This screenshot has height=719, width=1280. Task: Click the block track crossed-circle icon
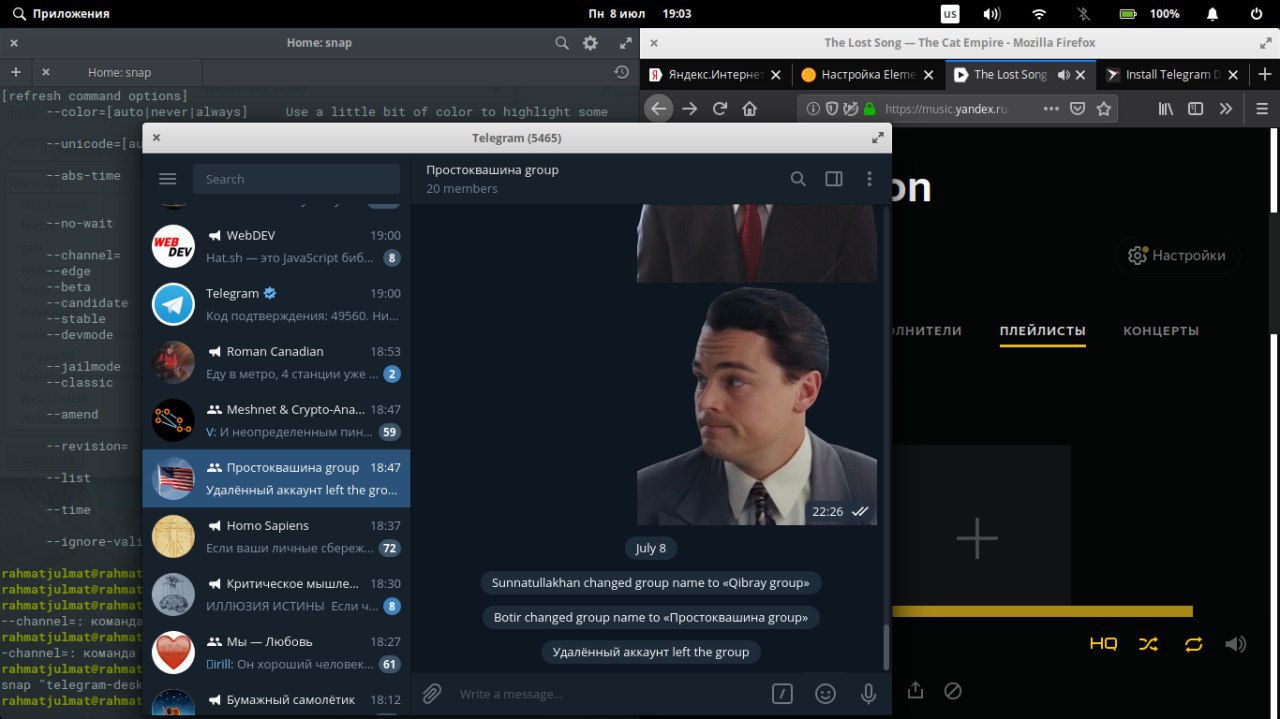pyautogui.click(x=953, y=691)
